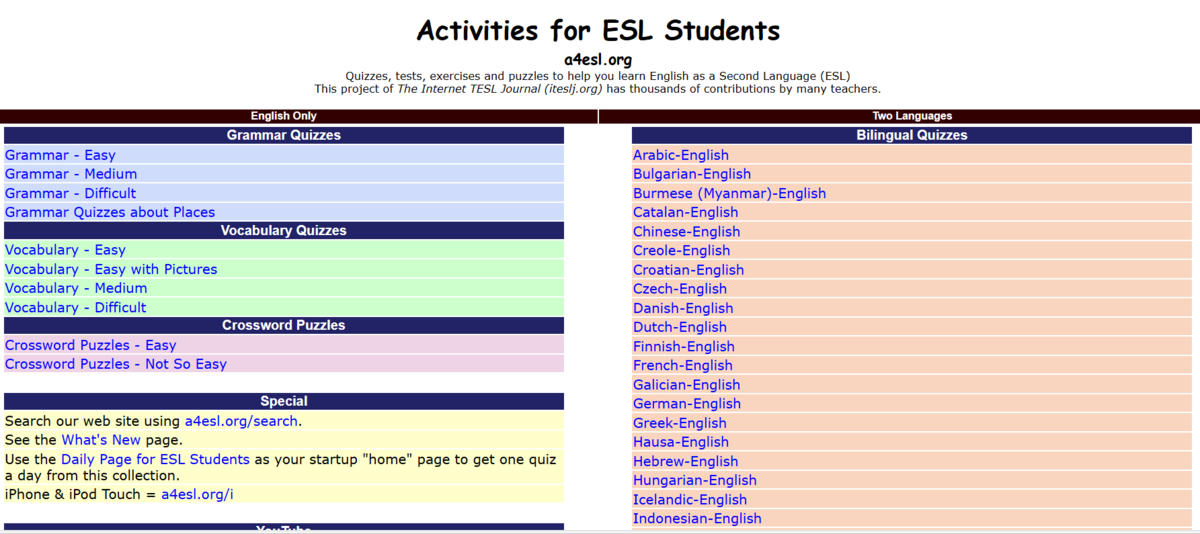1200x534 pixels.
Task: Go to Grammar - Difficult quizzes
Action: coord(70,193)
